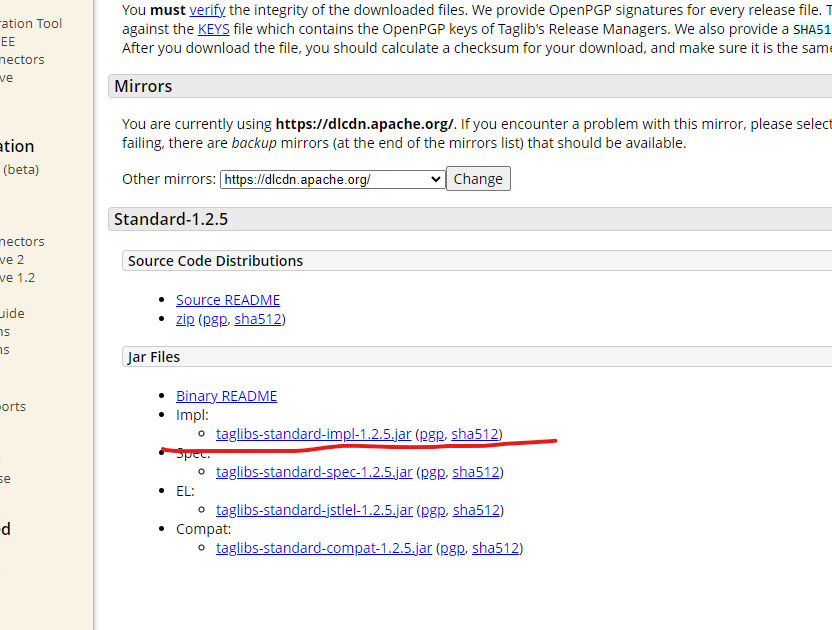The height and width of the screenshot is (630, 832).
Task: Open pgp signature for jstlel jar
Action: tap(433, 510)
